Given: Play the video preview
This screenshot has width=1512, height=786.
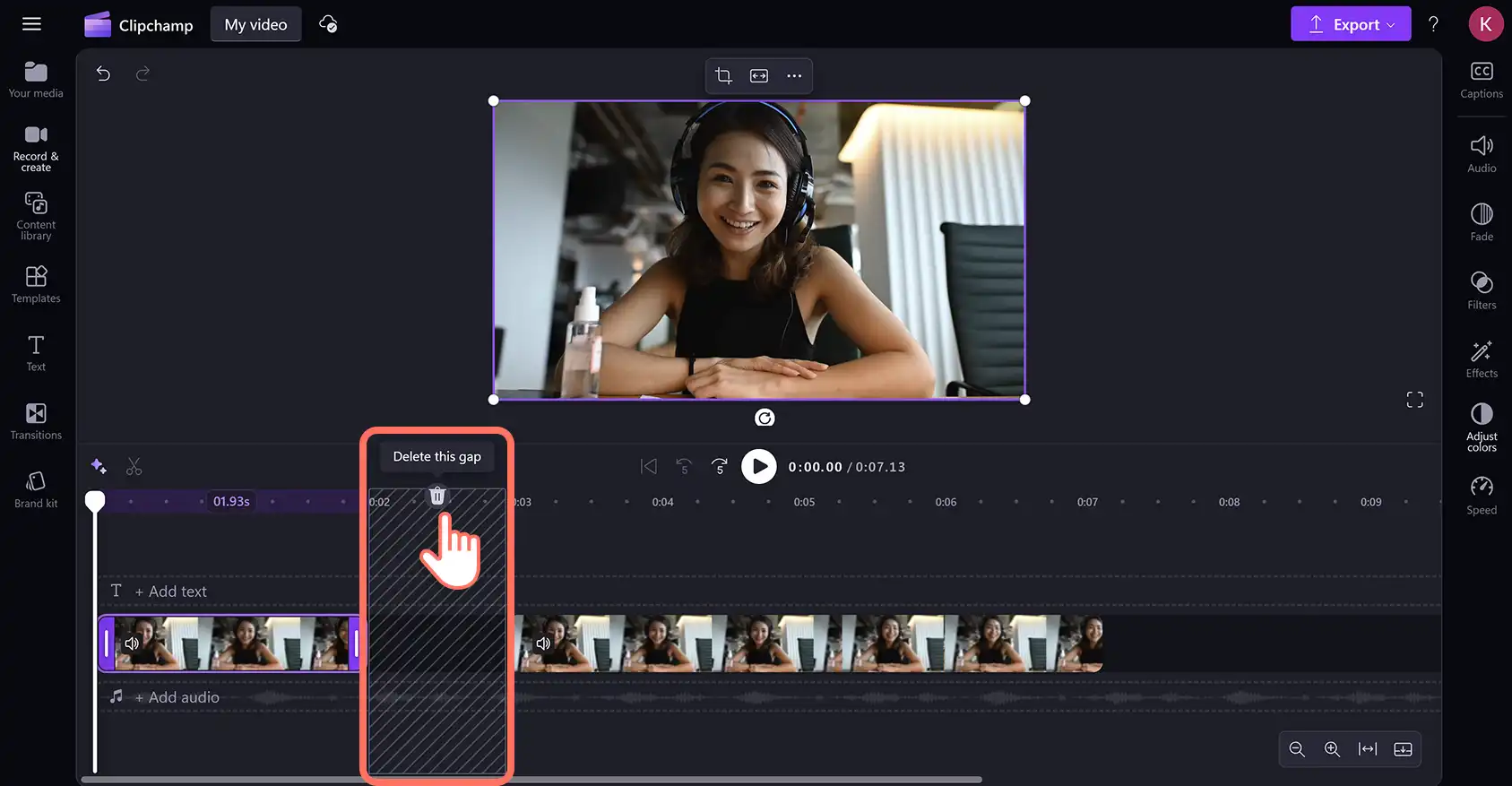Looking at the screenshot, I should pos(759,467).
